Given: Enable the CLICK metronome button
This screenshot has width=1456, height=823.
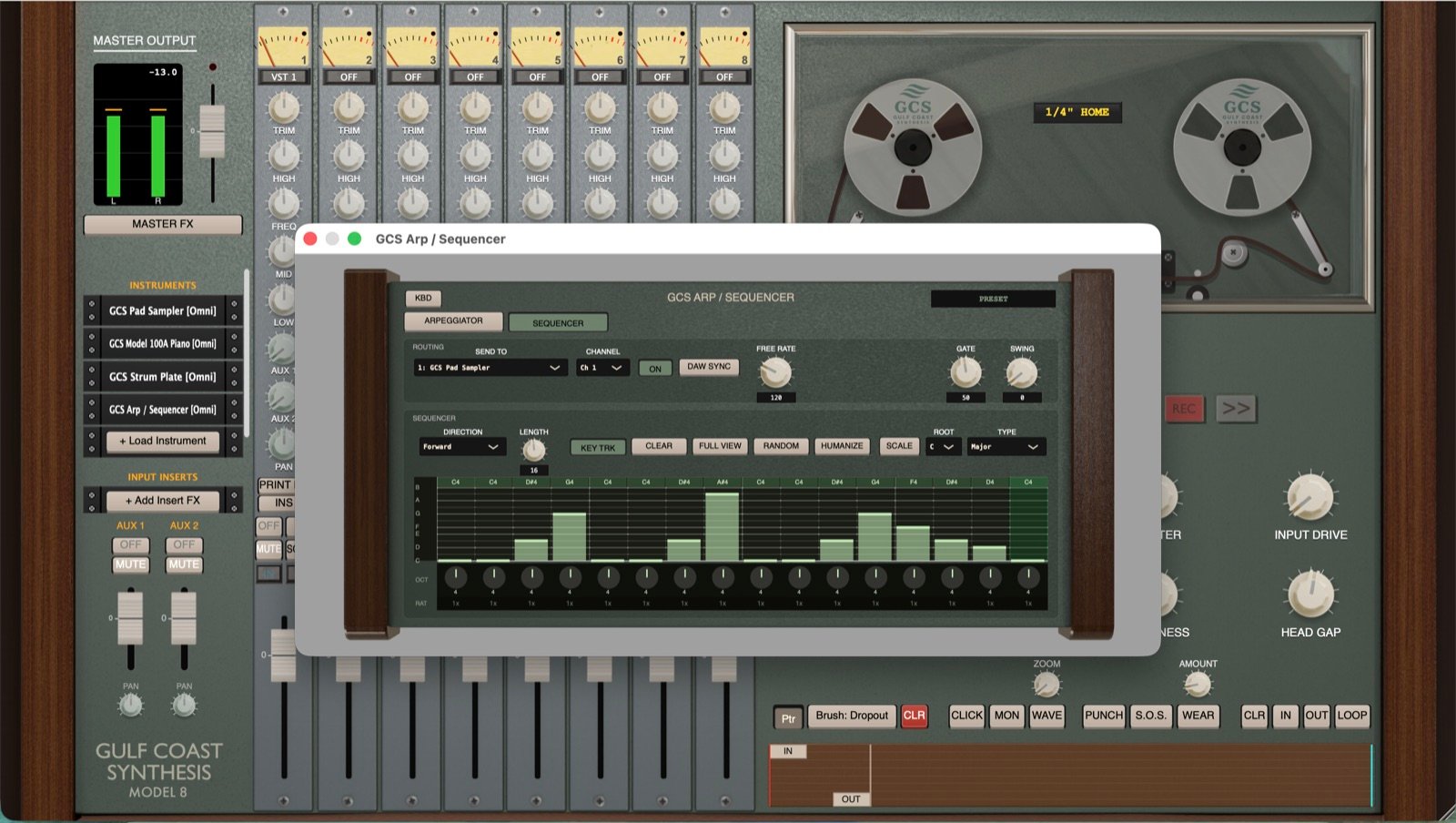Looking at the screenshot, I should (966, 716).
